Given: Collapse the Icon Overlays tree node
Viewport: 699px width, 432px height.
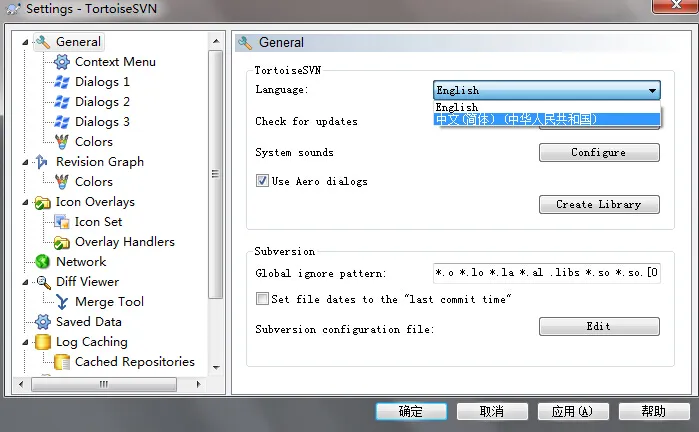Looking at the screenshot, I should pyautogui.click(x=25, y=202).
